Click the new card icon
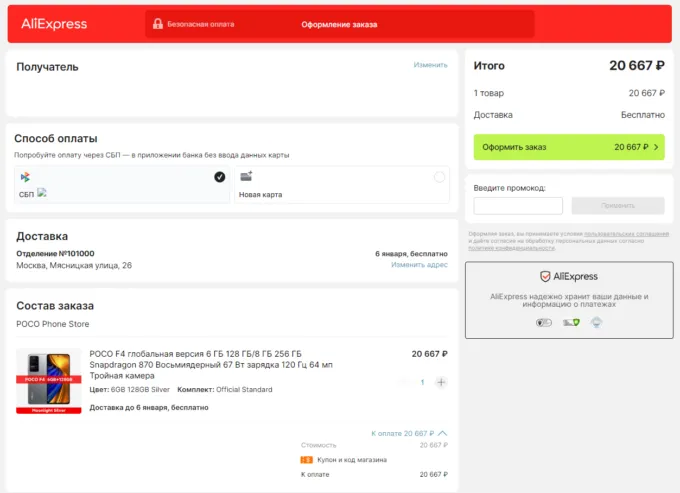This screenshot has width=680, height=493. (247, 177)
